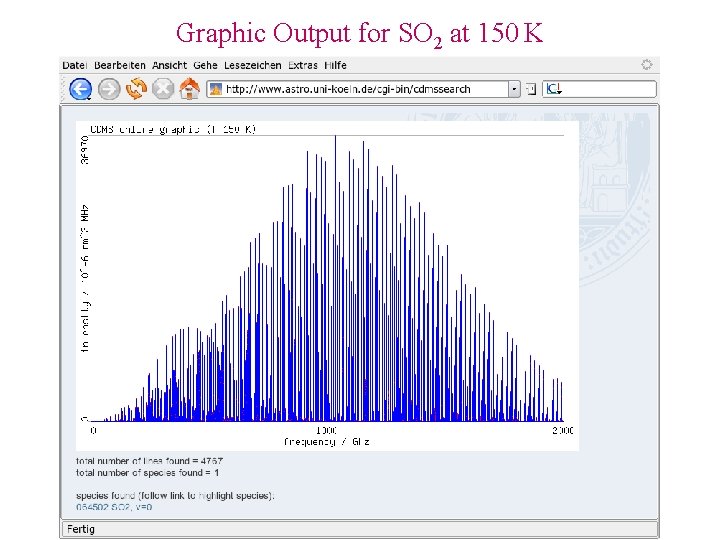Click the CDMS online graphic title text

pyautogui.click(x=173, y=129)
